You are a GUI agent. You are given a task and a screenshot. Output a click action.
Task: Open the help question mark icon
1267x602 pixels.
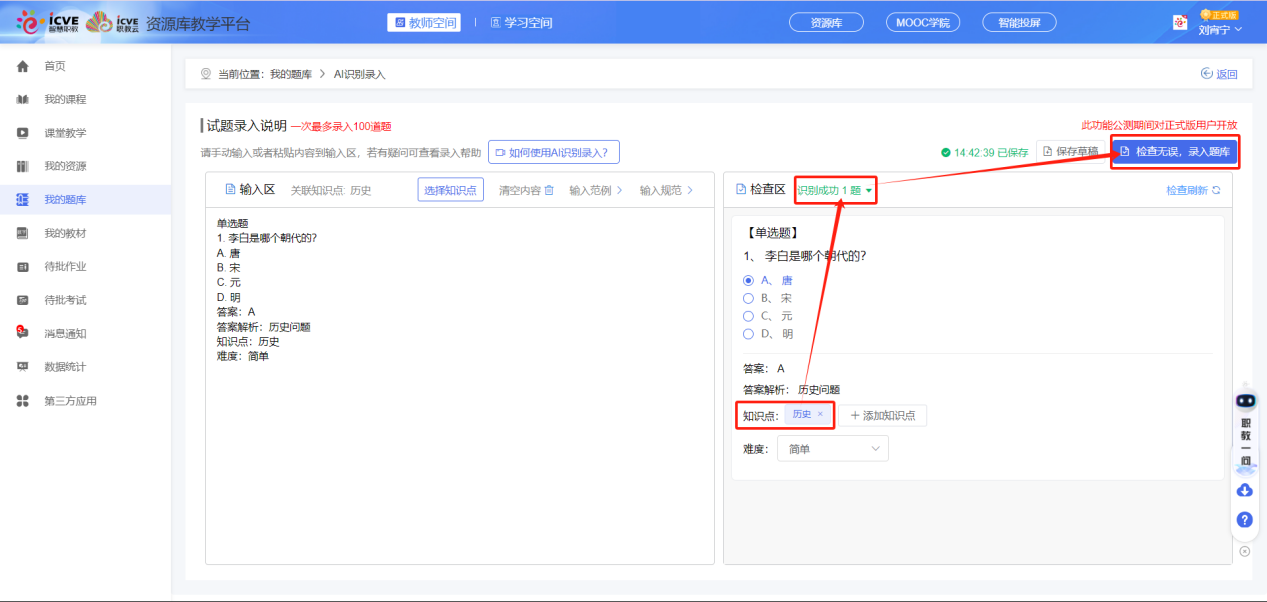coord(1245,519)
